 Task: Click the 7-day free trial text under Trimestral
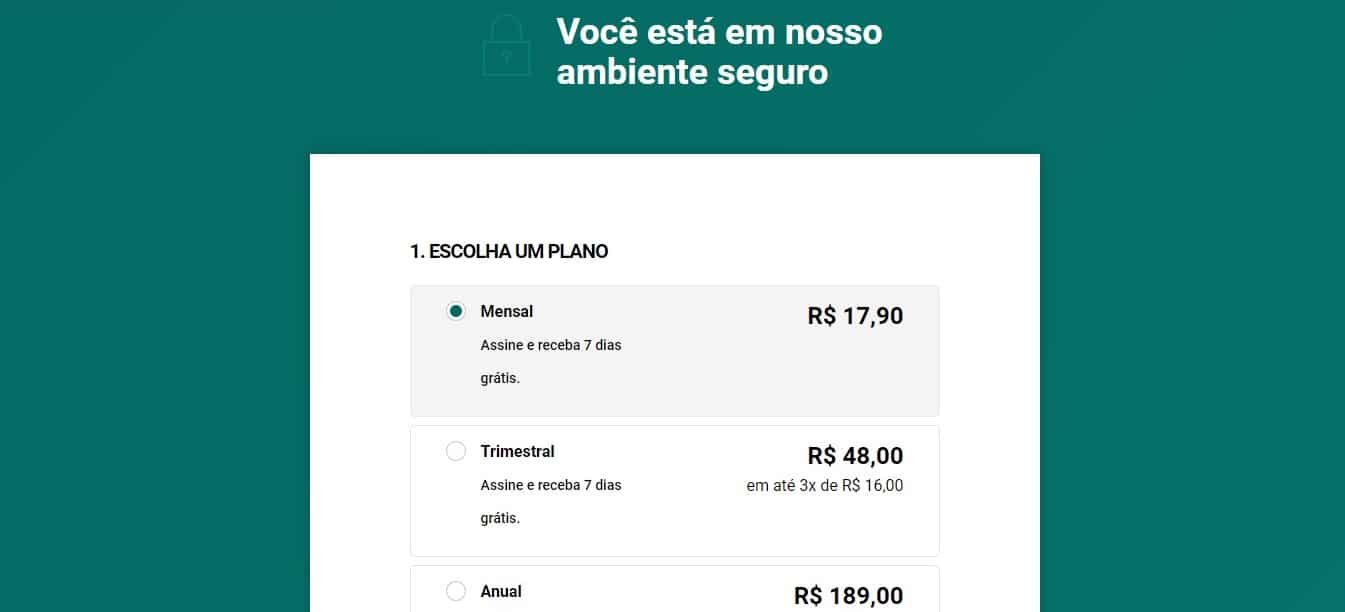click(x=551, y=485)
